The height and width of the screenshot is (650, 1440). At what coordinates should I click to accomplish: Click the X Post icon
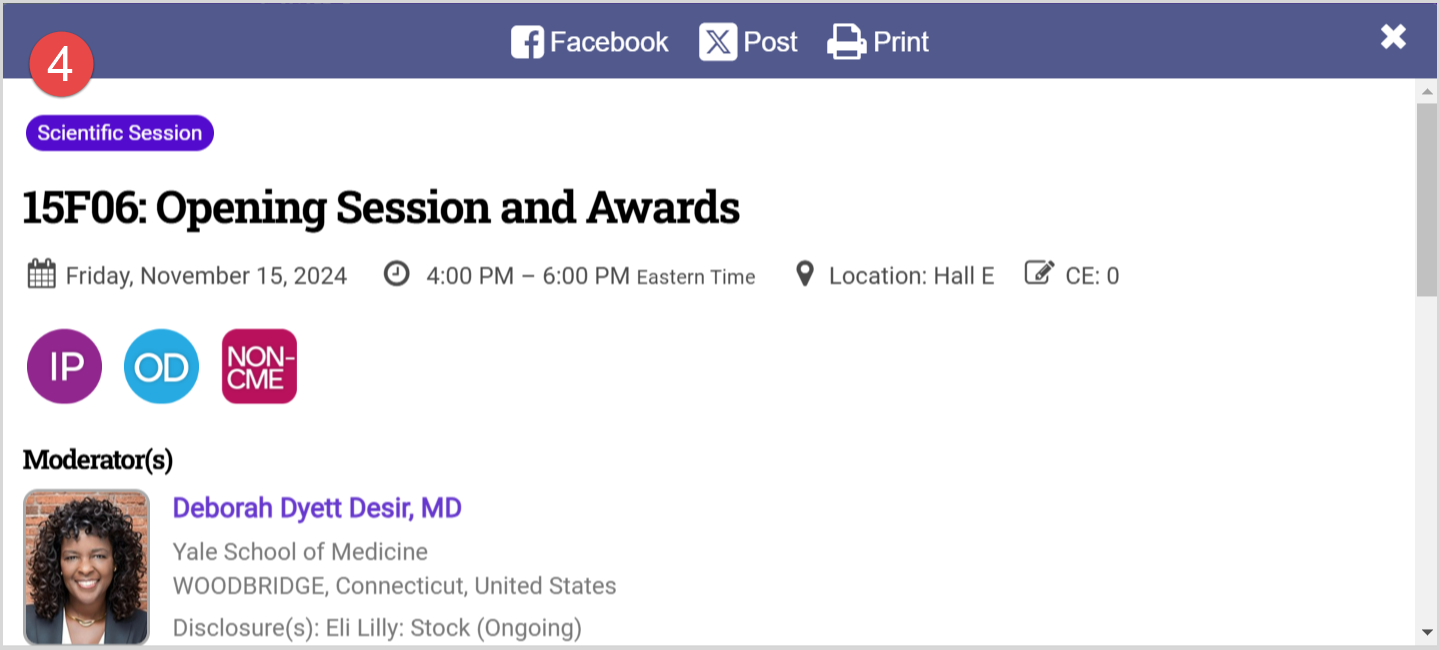pyautogui.click(x=717, y=42)
